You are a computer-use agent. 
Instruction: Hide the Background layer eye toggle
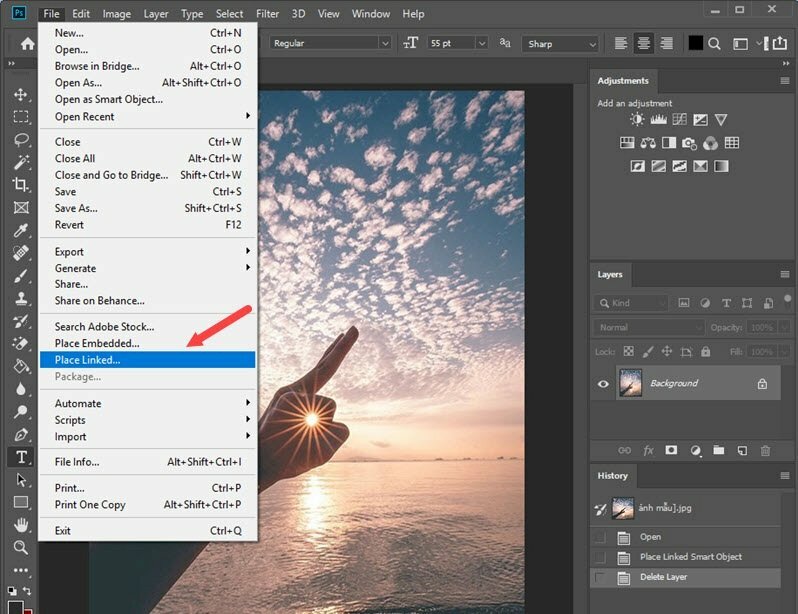603,384
